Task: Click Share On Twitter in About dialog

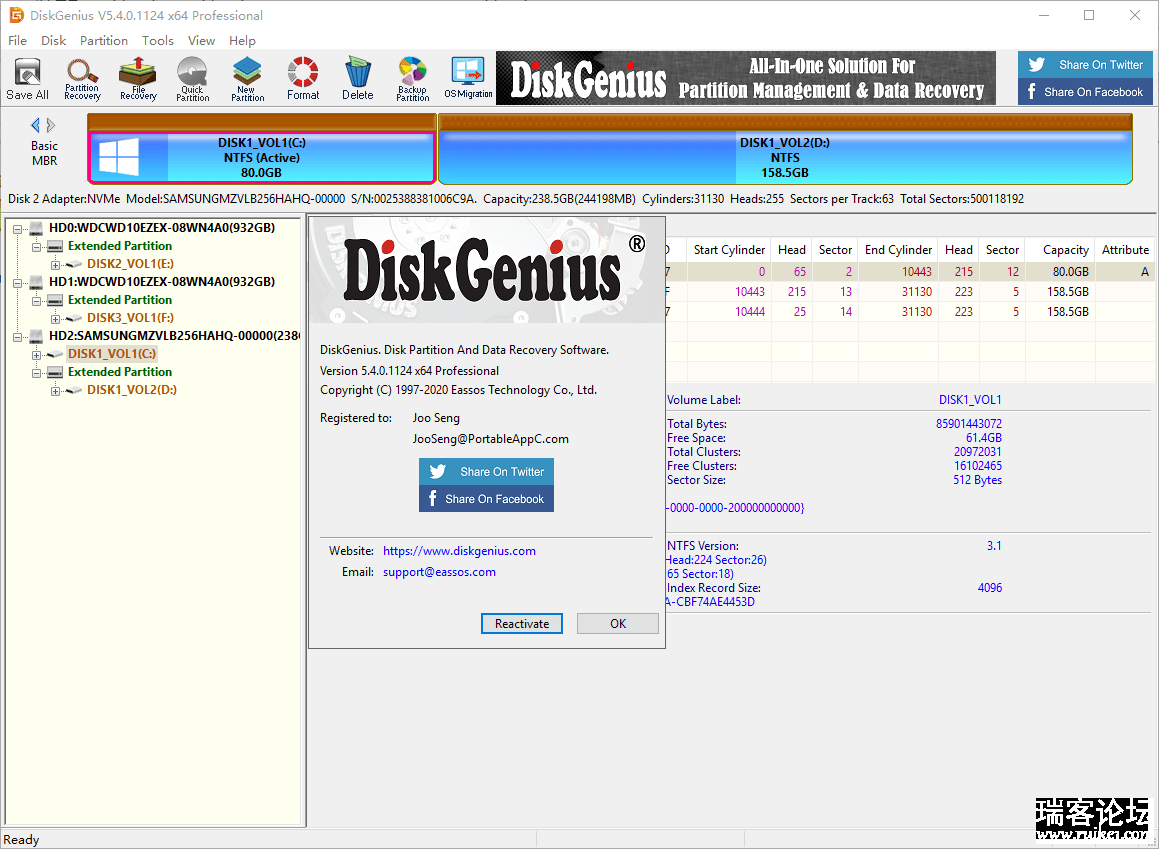Action: [x=486, y=471]
